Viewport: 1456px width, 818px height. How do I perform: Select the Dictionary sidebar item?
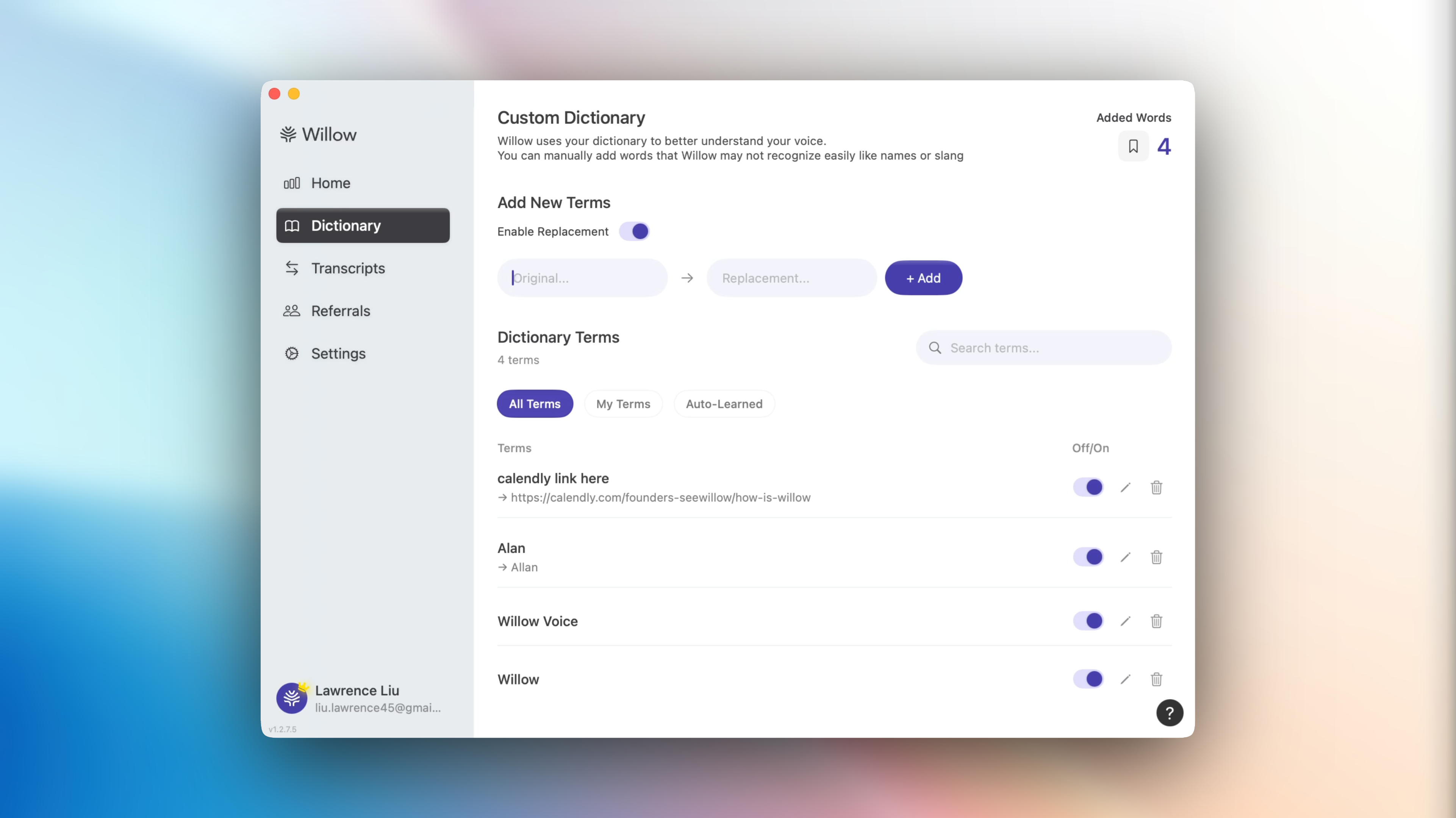pyautogui.click(x=363, y=225)
